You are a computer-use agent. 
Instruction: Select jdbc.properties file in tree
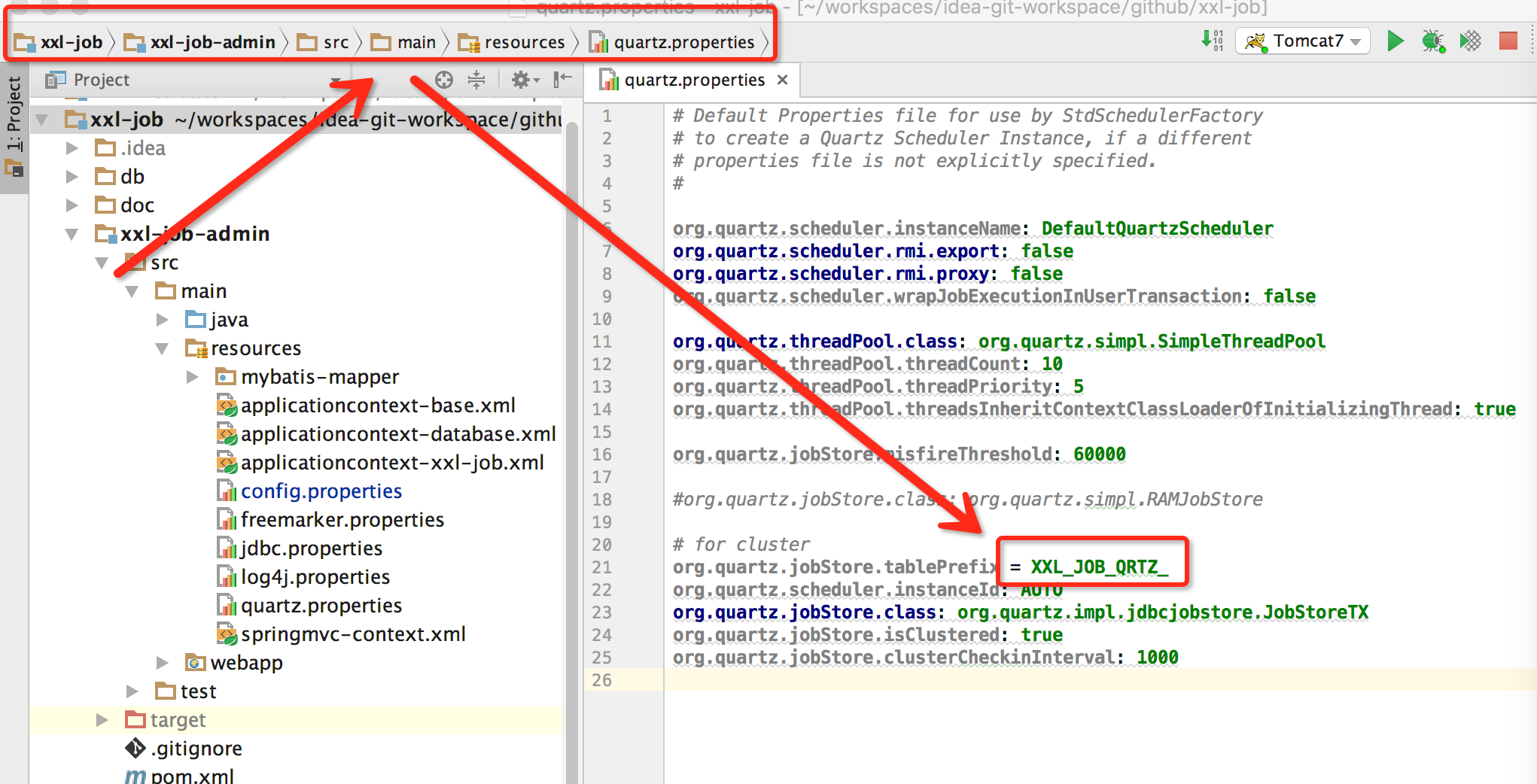[311, 548]
